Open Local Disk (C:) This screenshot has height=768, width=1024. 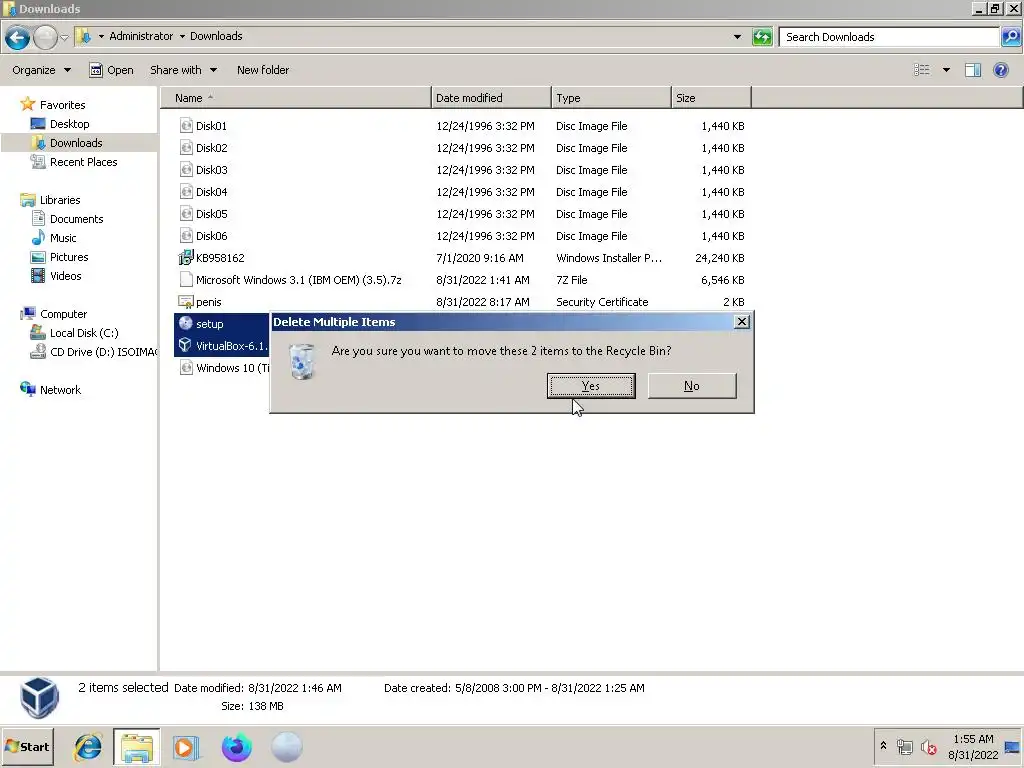(74, 333)
